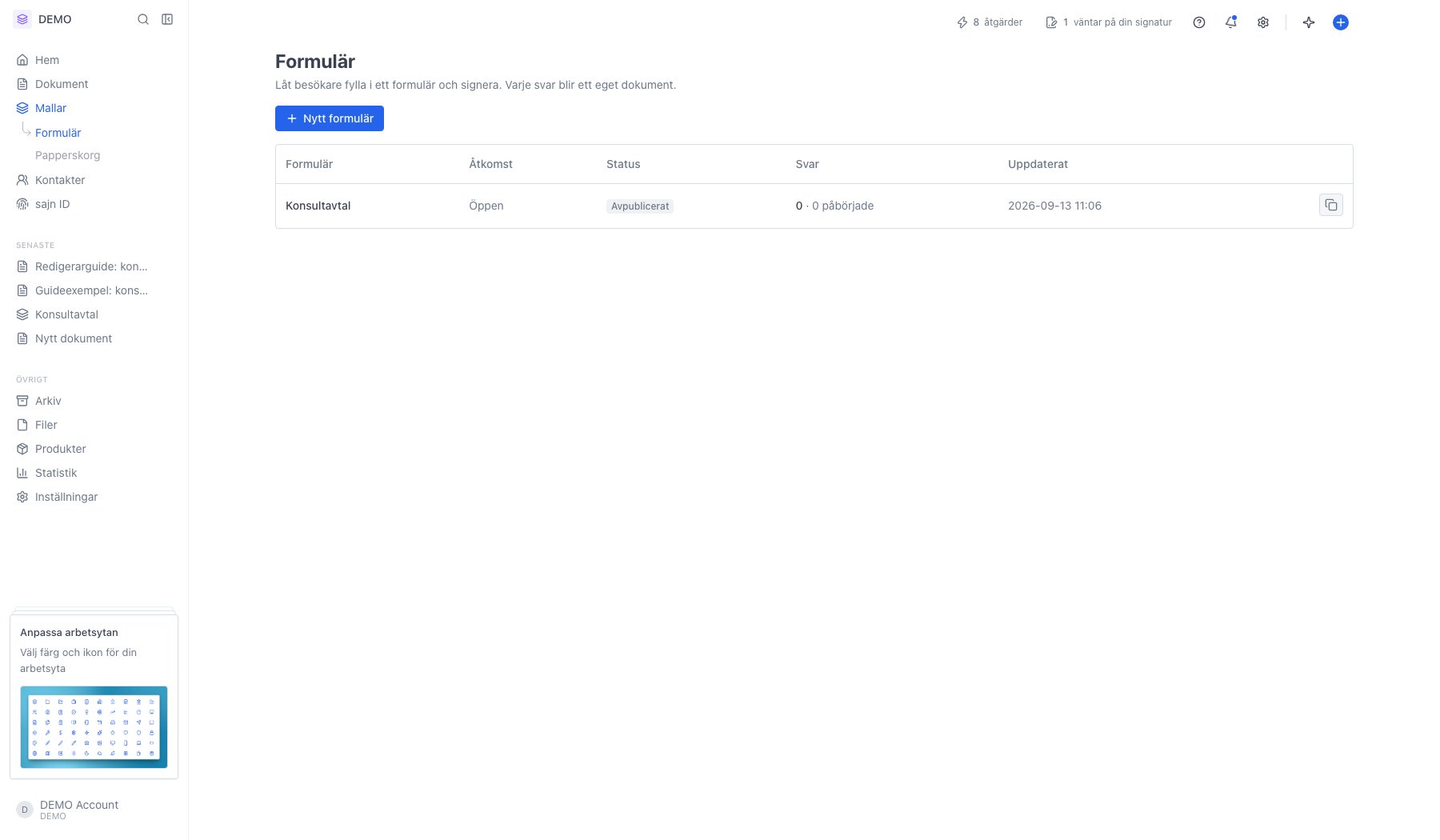The height and width of the screenshot is (840, 1440).
Task: Click the Konsultavtal template icon in Senaste
Action: click(x=22, y=314)
